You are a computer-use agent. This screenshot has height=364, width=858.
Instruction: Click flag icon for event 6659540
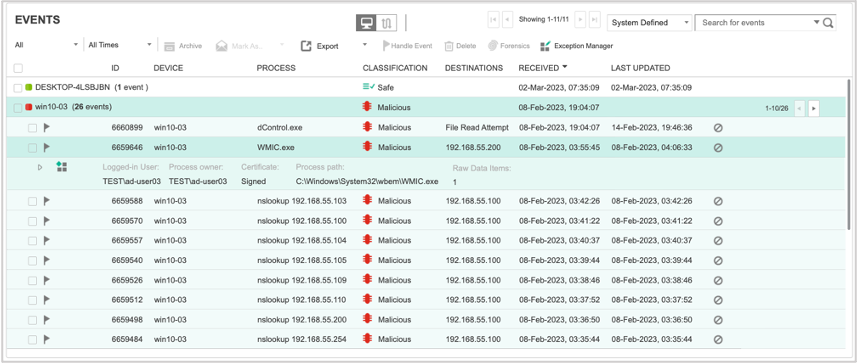click(47, 260)
